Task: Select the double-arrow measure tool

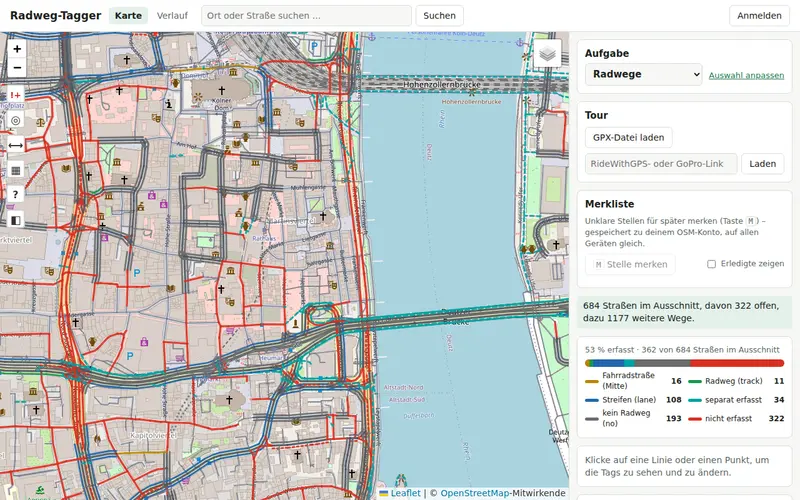Action: click(16, 145)
